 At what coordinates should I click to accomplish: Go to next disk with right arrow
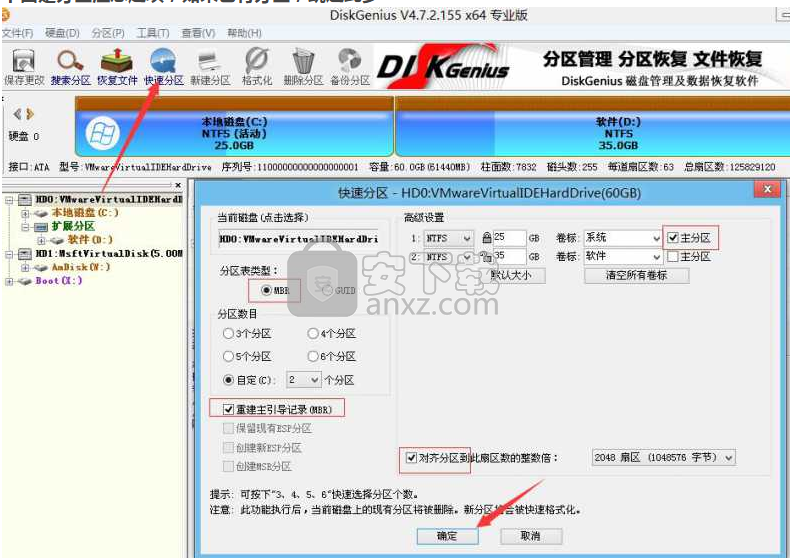pos(30,114)
